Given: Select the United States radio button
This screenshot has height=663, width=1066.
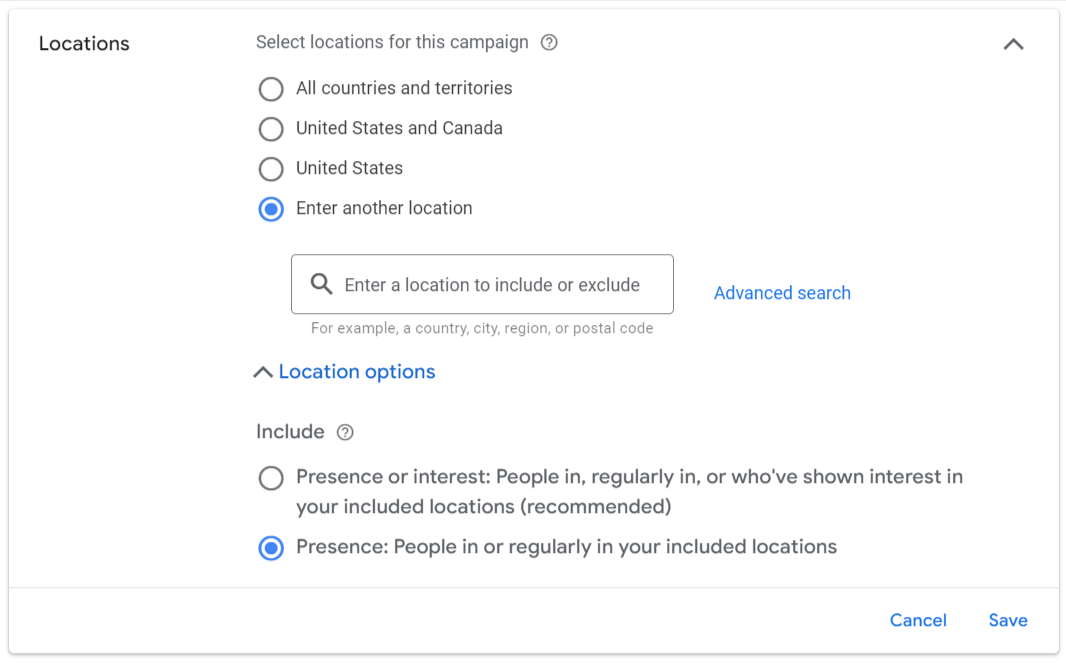Looking at the screenshot, I should 271,169.
